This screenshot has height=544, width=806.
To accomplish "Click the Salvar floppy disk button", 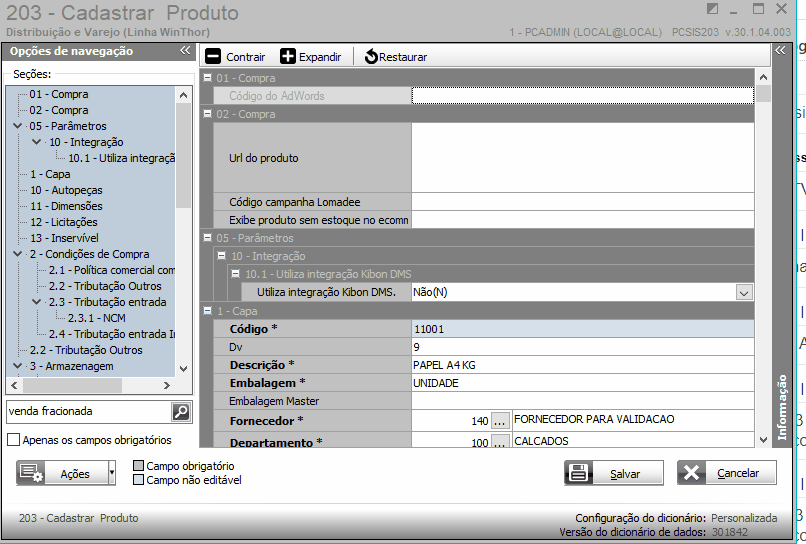I will [614, 473].
